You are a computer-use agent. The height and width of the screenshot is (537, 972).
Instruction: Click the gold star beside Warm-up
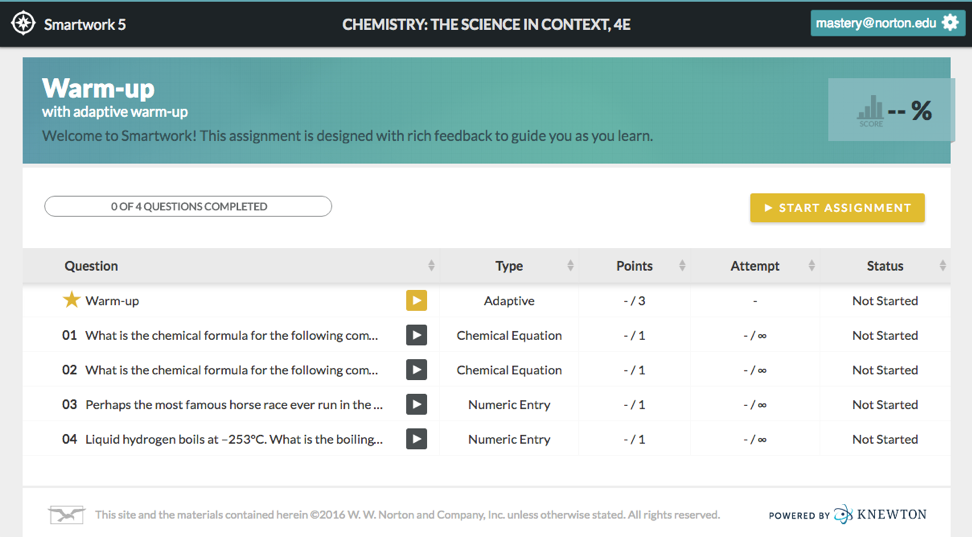click(x=71, y=300)
